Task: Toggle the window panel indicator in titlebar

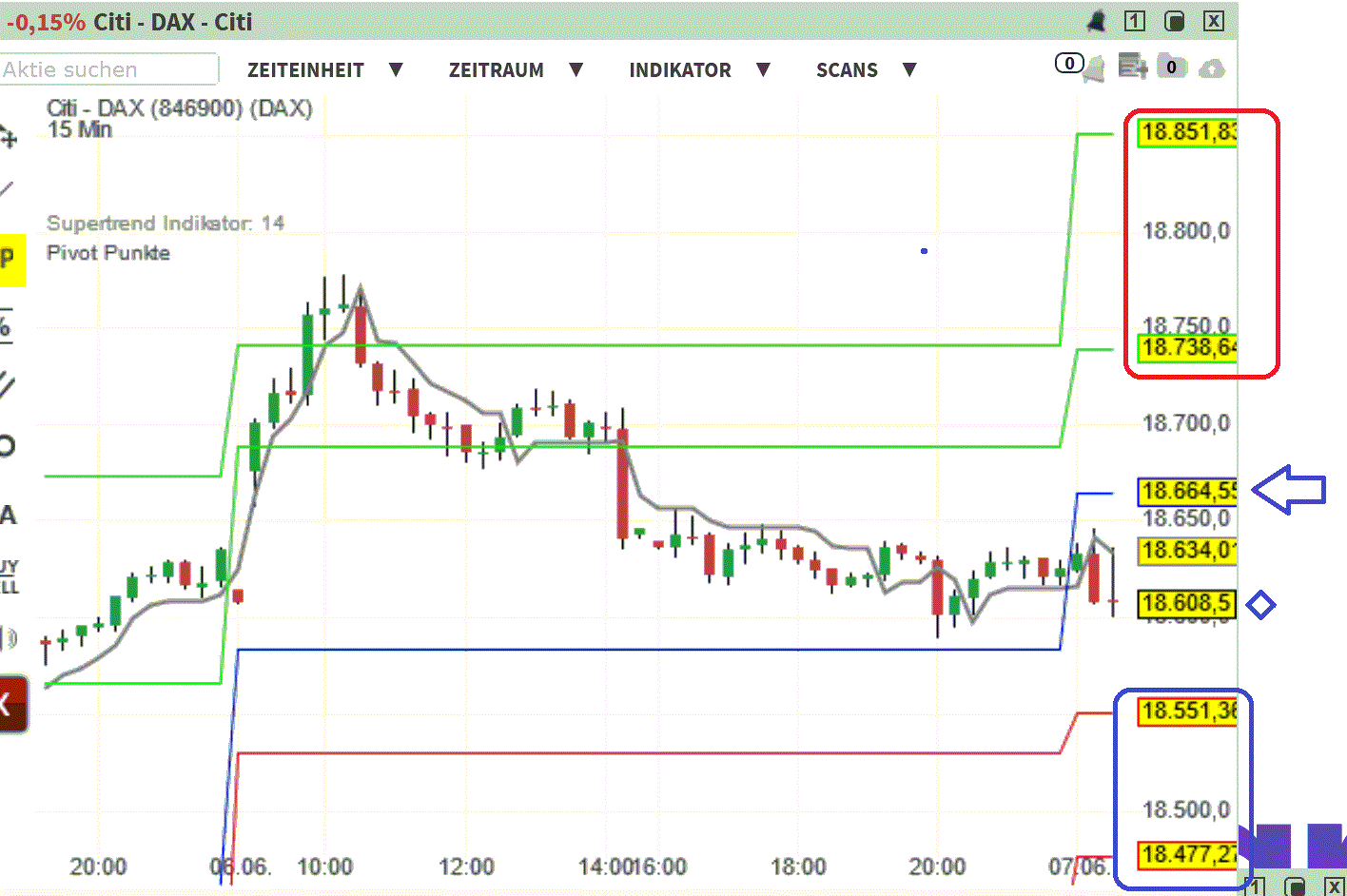Action: coord(1176,21)
